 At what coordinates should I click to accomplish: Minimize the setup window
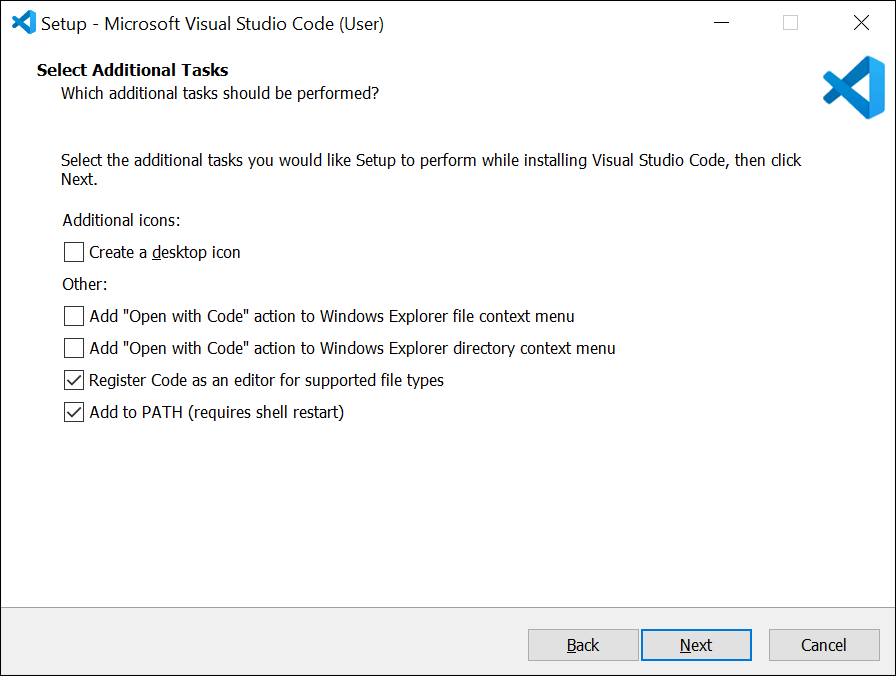point(721,22)
